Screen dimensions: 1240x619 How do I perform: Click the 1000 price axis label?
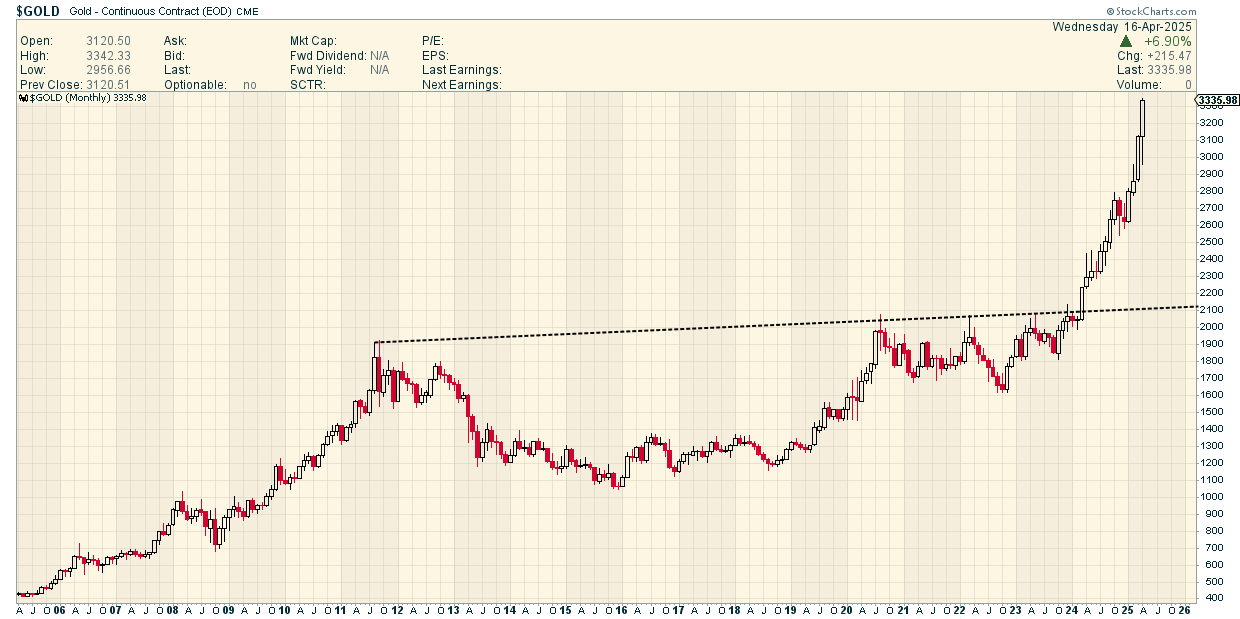point(1211,497)
